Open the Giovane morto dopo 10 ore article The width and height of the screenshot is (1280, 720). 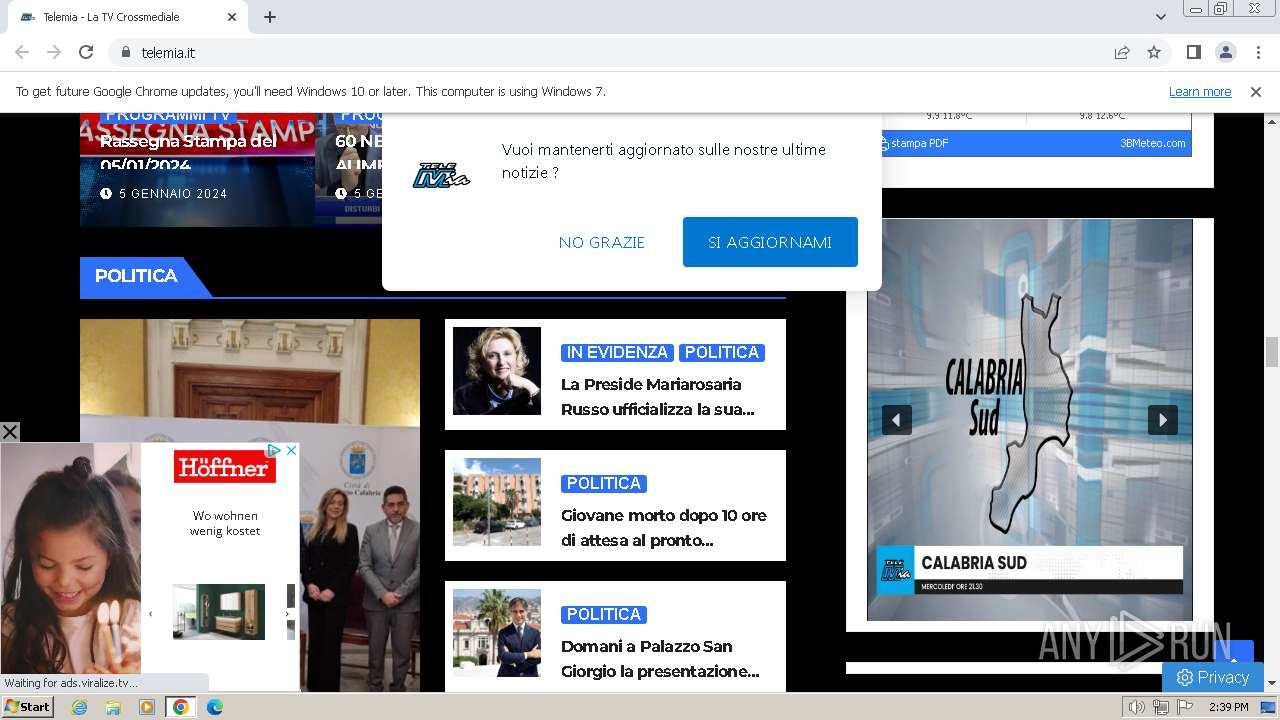tap(664, 528)
